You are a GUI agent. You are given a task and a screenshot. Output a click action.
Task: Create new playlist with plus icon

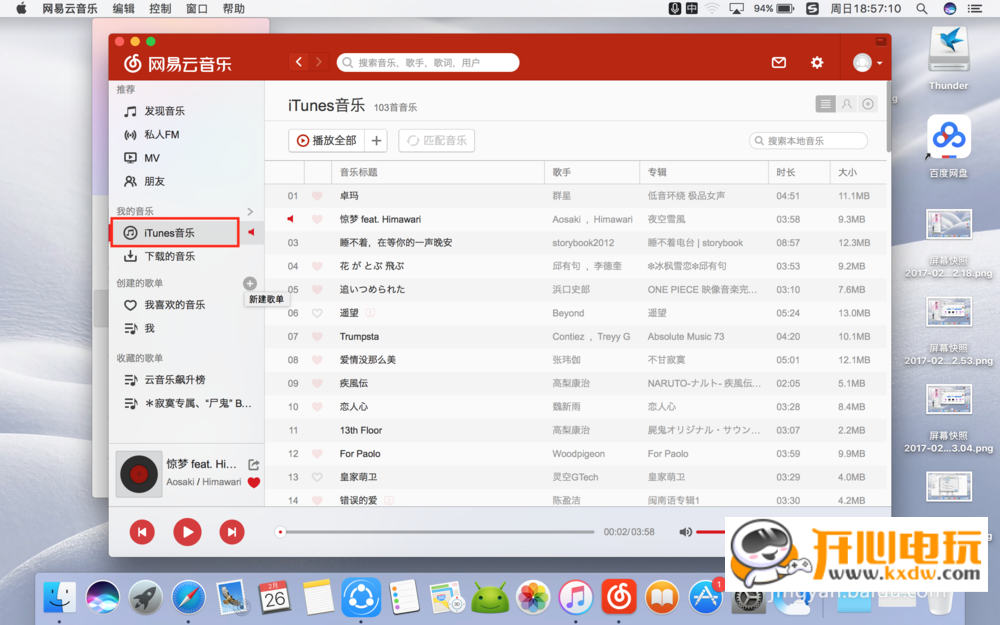pyautogui.click(x=250, y=284)
